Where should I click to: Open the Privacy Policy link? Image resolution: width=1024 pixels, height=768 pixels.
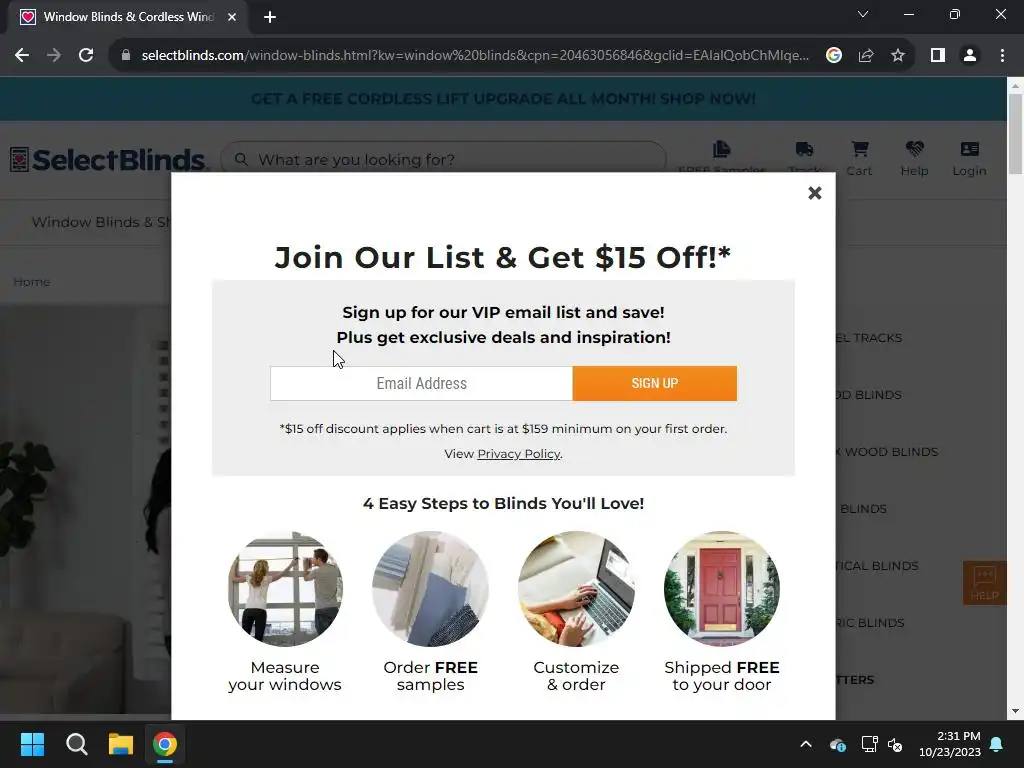[x=519, y=454]
